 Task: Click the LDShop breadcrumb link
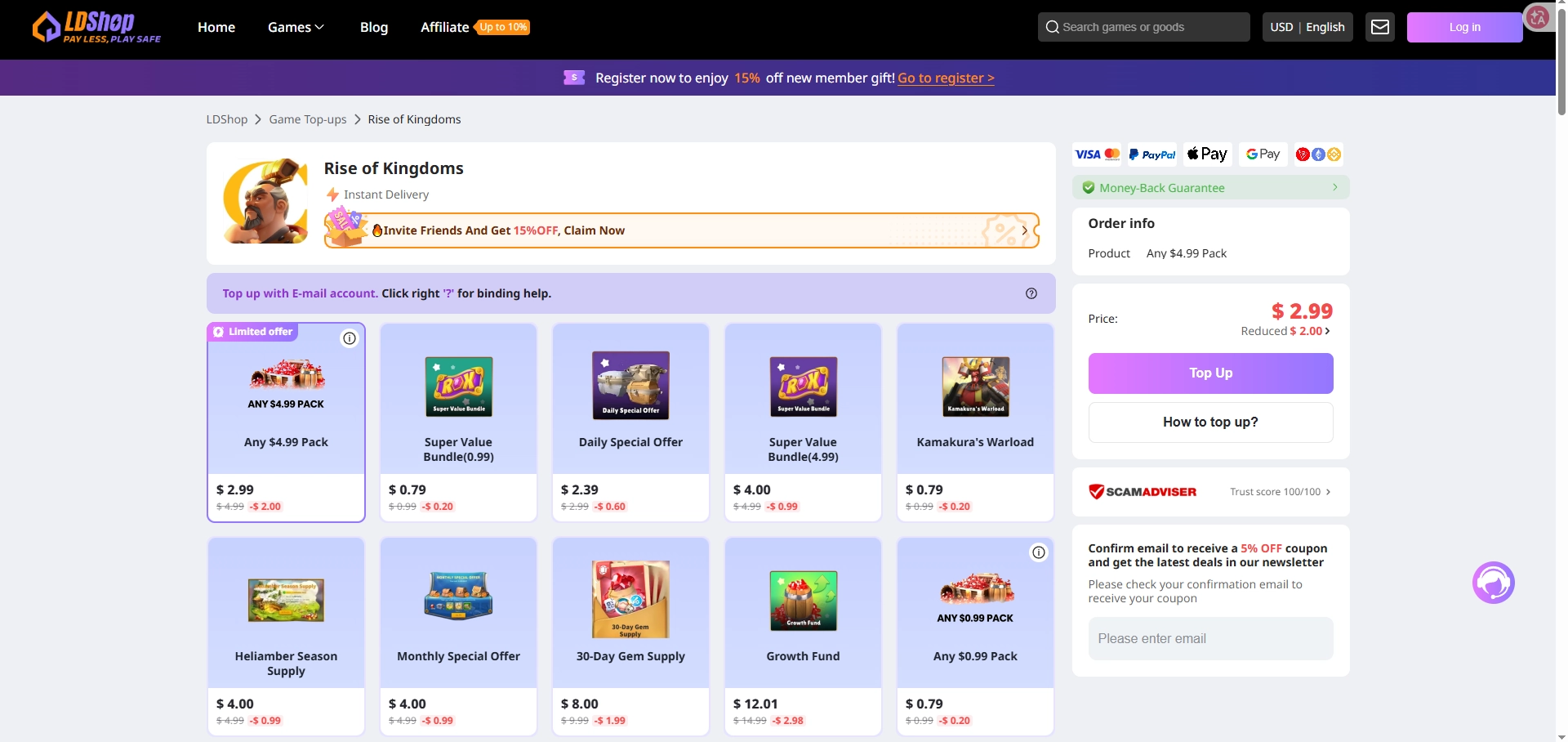226,119
